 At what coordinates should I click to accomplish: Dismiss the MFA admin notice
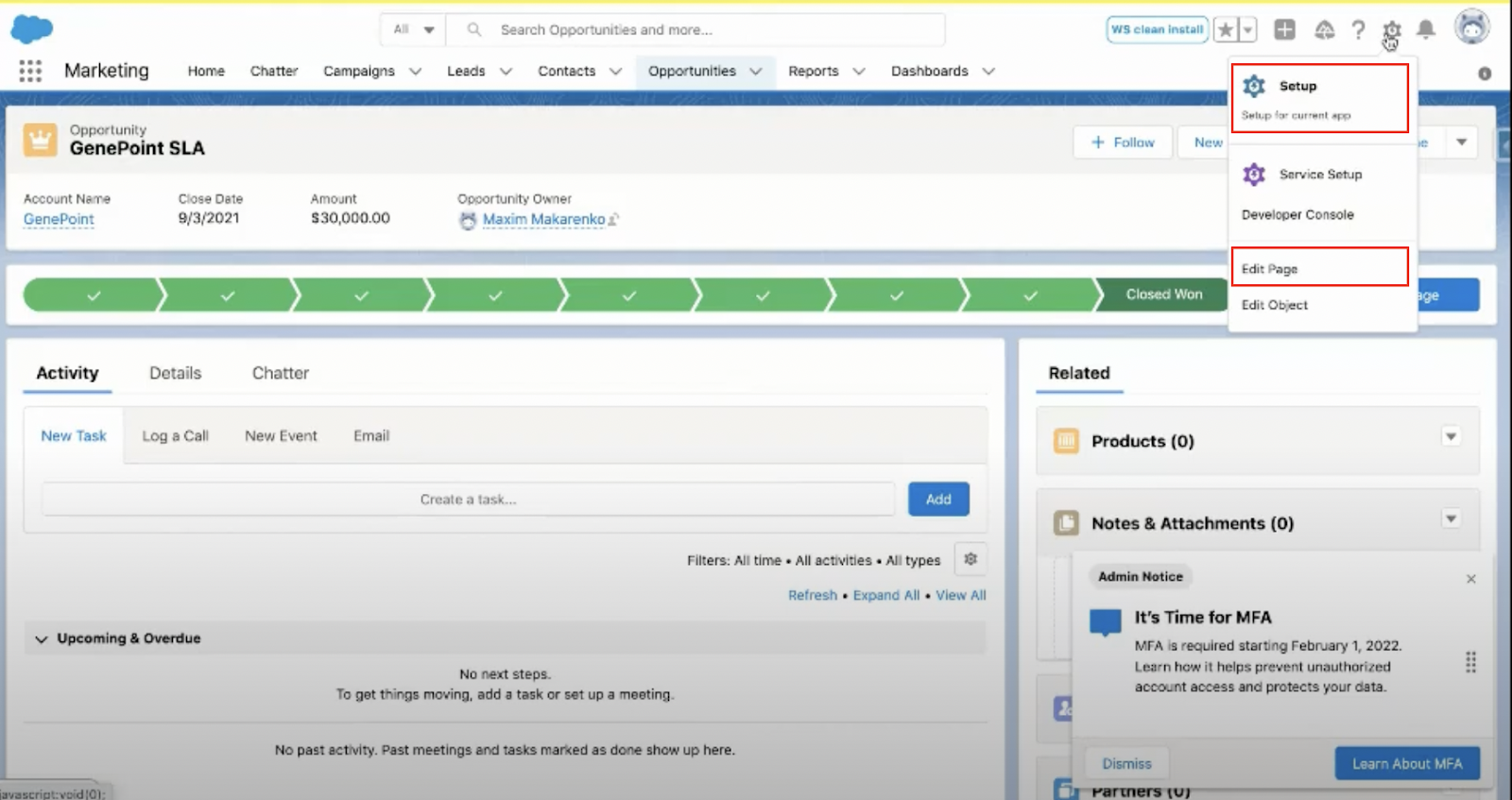(x=1126, y=763)
